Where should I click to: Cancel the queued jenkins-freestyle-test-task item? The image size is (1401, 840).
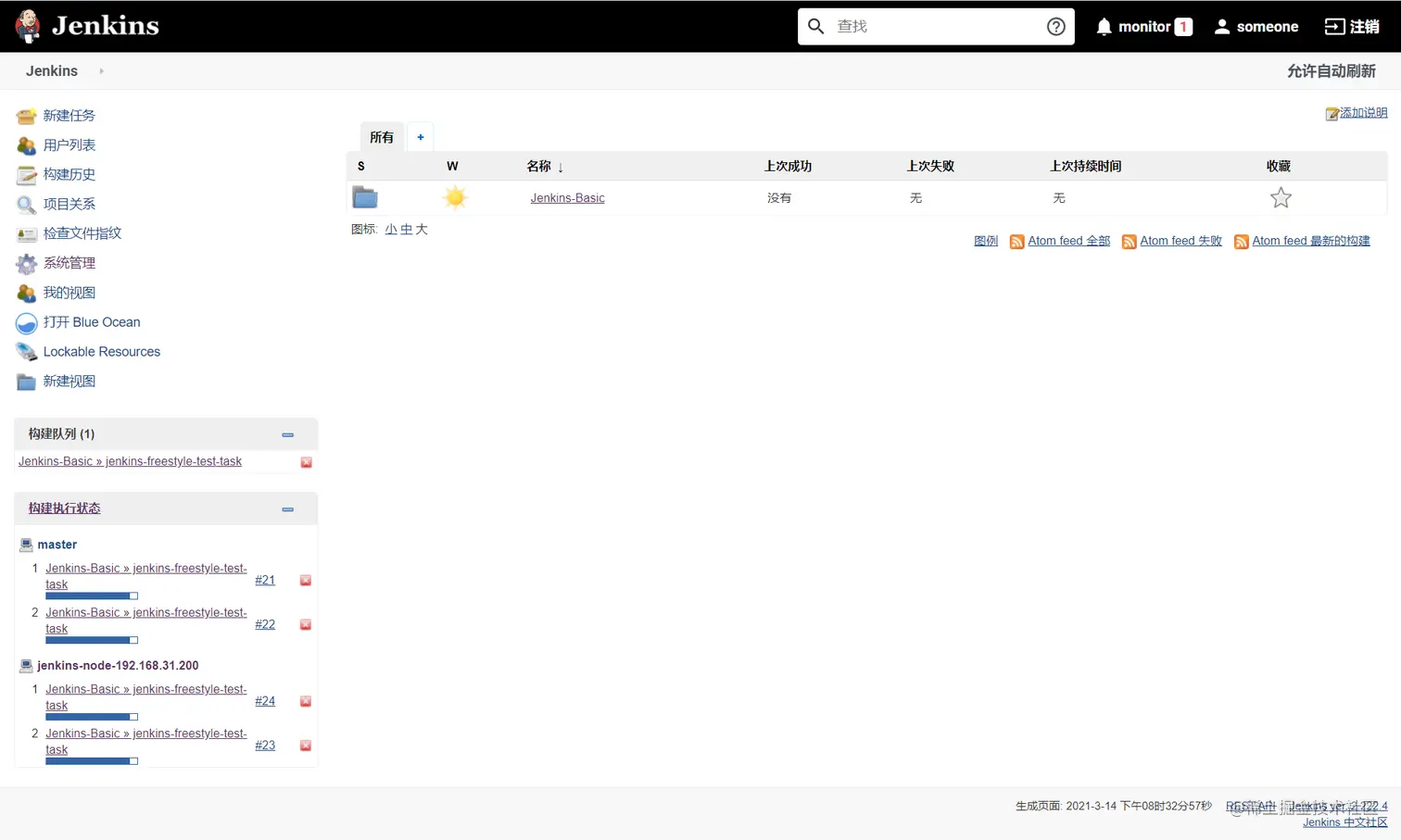point(306,462)
